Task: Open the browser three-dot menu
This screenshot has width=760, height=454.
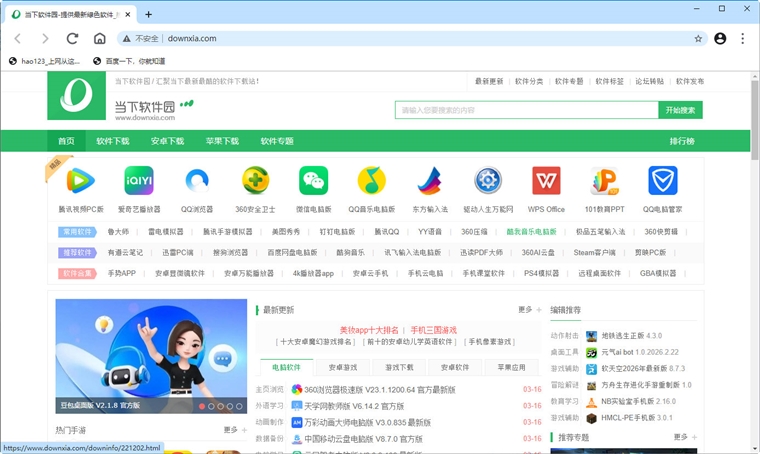Action: click(743, 38)
